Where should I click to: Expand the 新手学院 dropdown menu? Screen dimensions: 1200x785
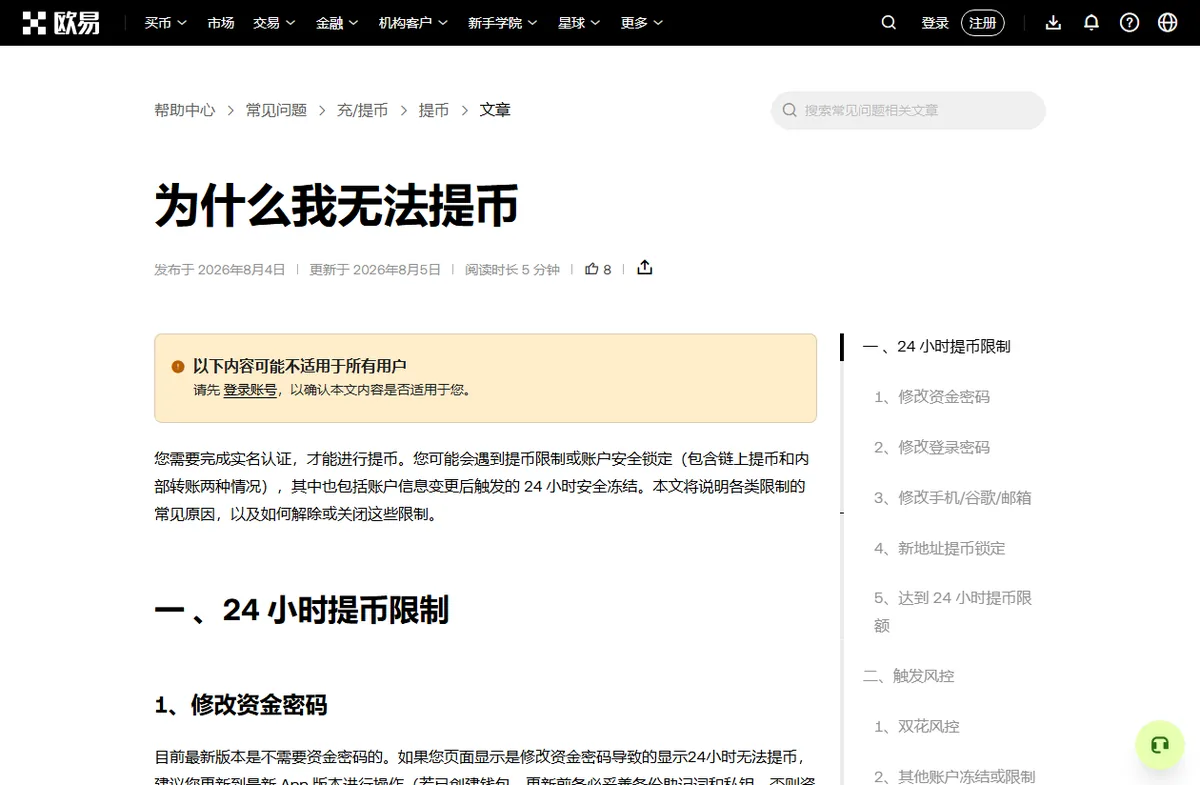point(502,23)
